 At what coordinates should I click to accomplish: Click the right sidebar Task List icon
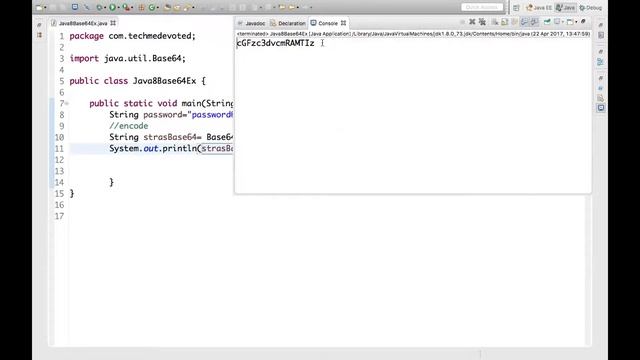pos(601,36)
